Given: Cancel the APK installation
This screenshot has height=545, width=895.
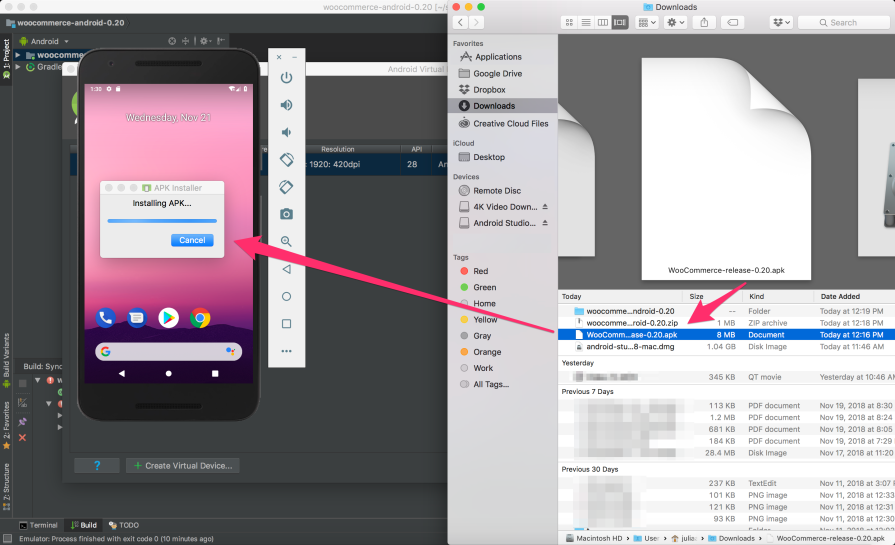Looking at the screenshot, I should click(192, 240).
